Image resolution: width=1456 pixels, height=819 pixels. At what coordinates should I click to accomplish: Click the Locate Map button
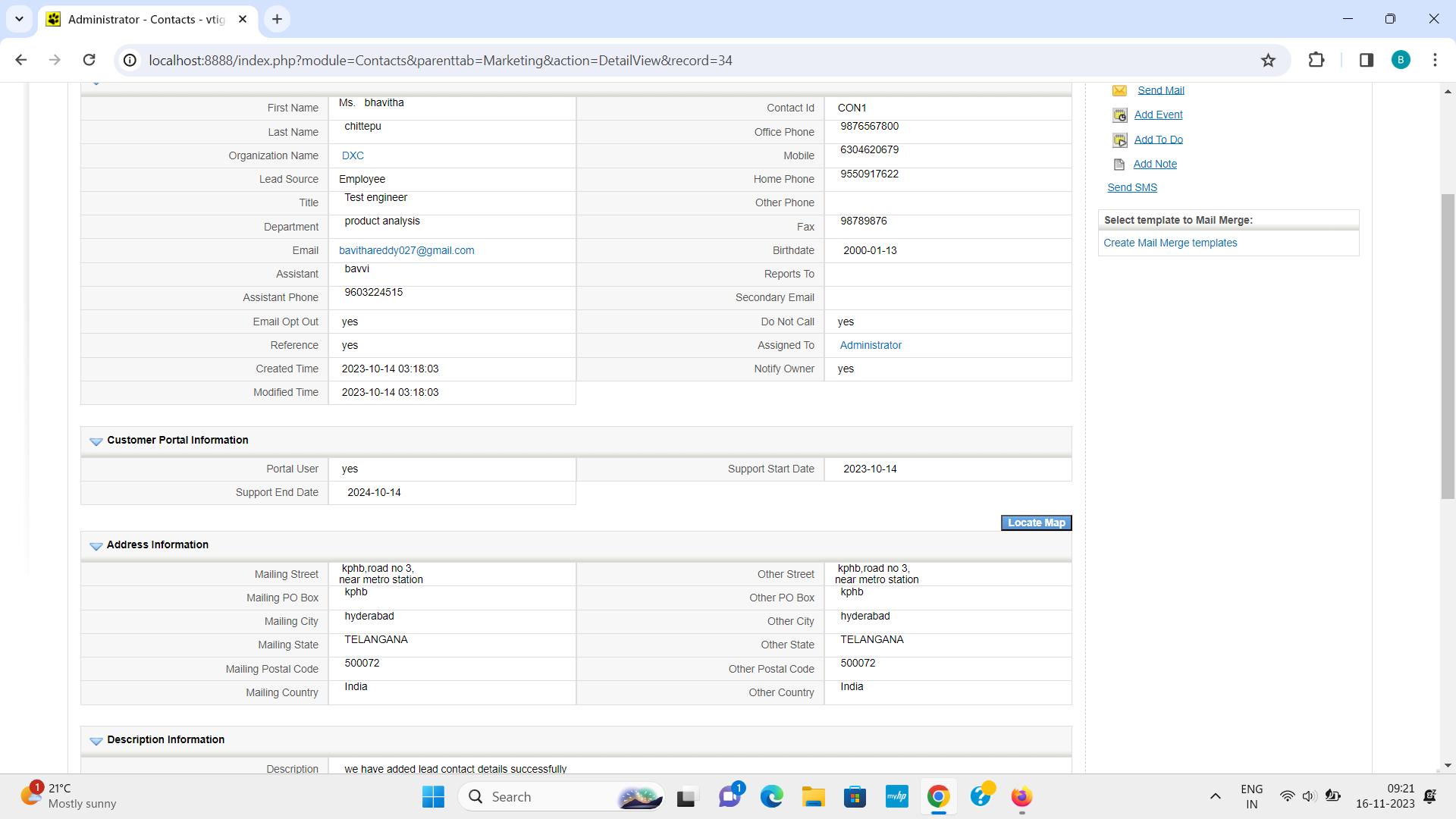pyautogui.click(x=1036, y=522)
